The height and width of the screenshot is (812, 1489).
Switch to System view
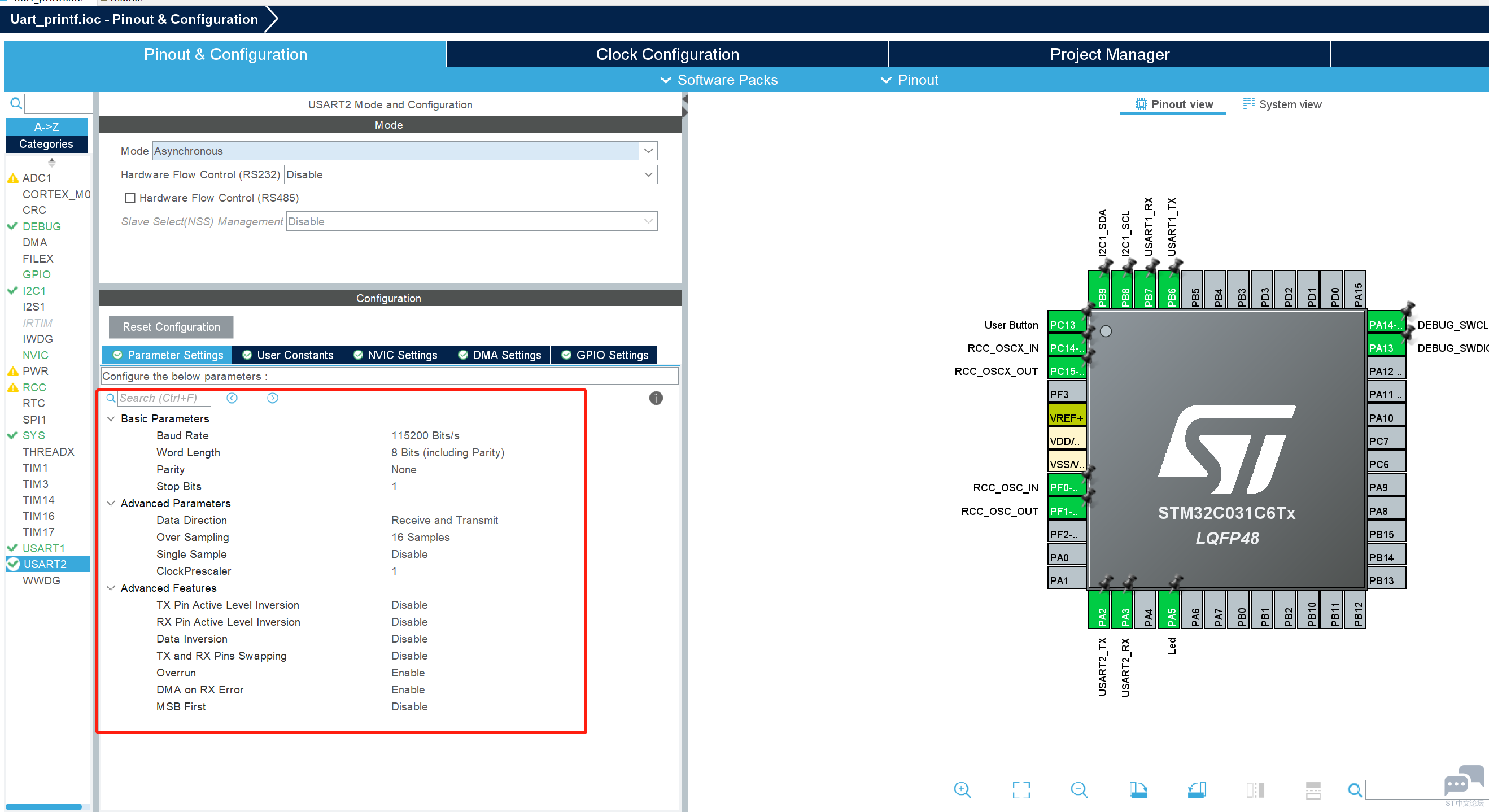point(1282,104)
